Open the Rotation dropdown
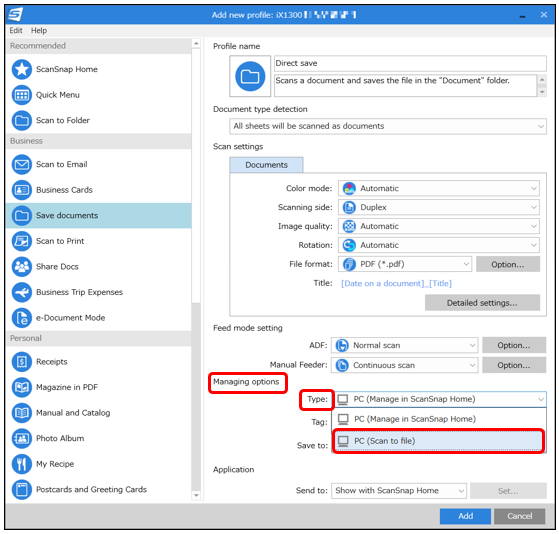The height and width of the screenshot is (534, 559). click(x=439, y=245)
